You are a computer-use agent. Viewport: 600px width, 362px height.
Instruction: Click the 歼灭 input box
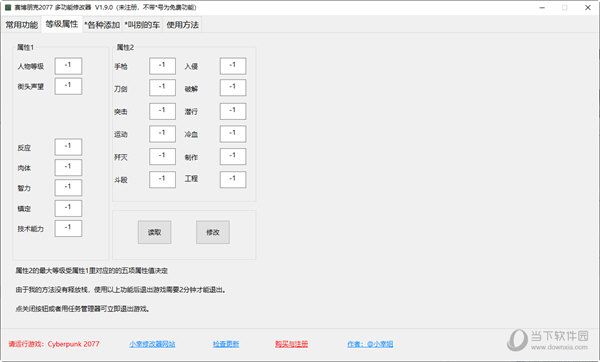point(162,157)
